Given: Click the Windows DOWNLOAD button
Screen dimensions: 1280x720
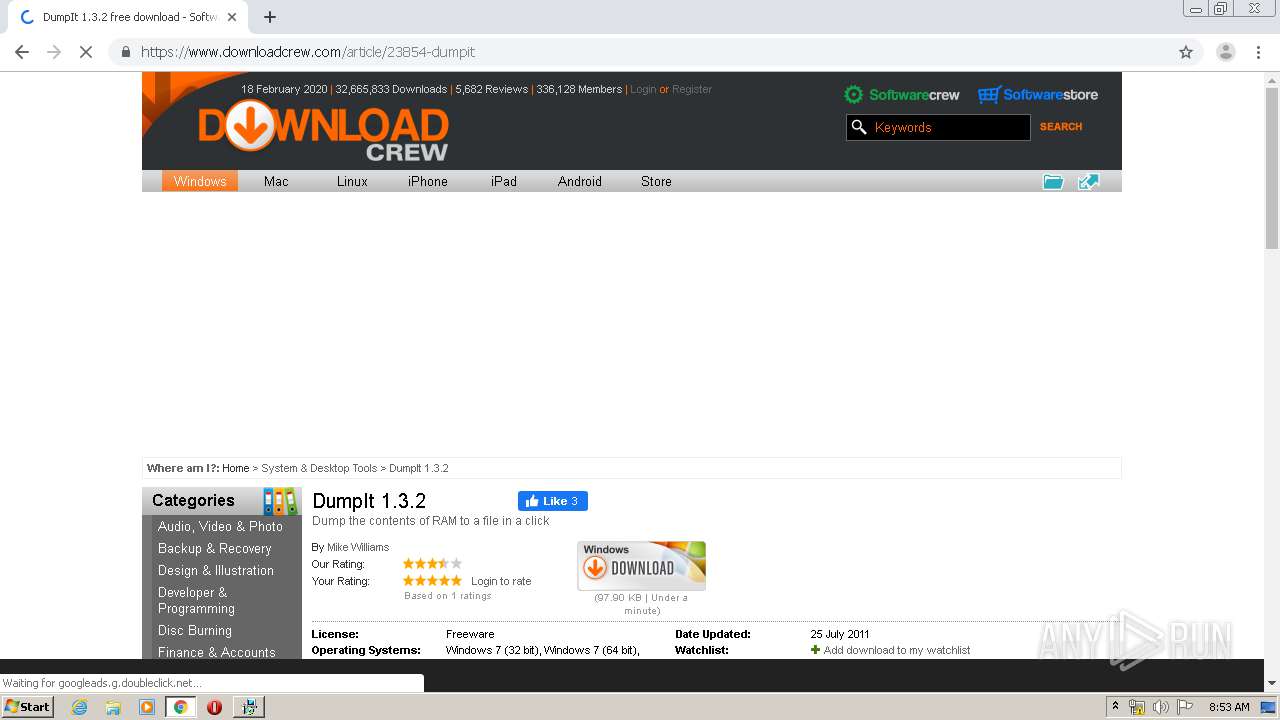Looking at the screenshot, I should [x=642, y=566].
